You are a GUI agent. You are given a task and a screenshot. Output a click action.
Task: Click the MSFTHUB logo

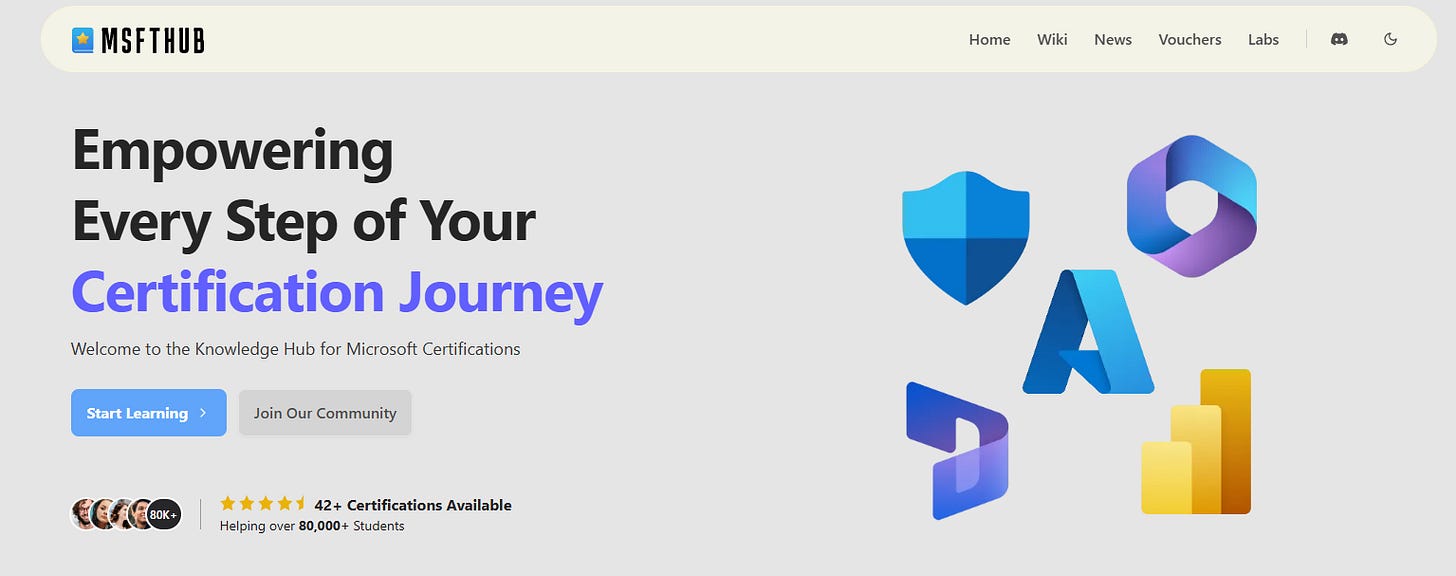click(138, 40)
